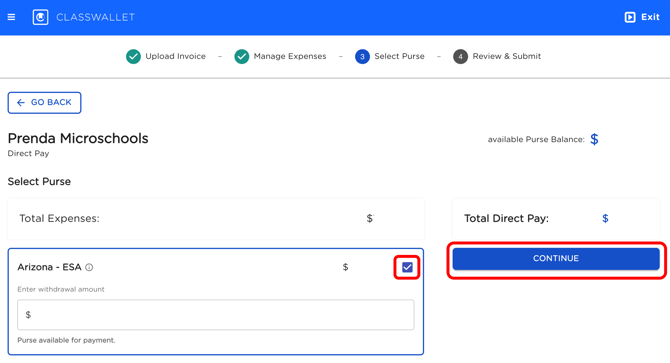Screen dimensions: 670x363
Task: Click the dollar amount beside Total Direct Pay
Action: tap(605, 219)
